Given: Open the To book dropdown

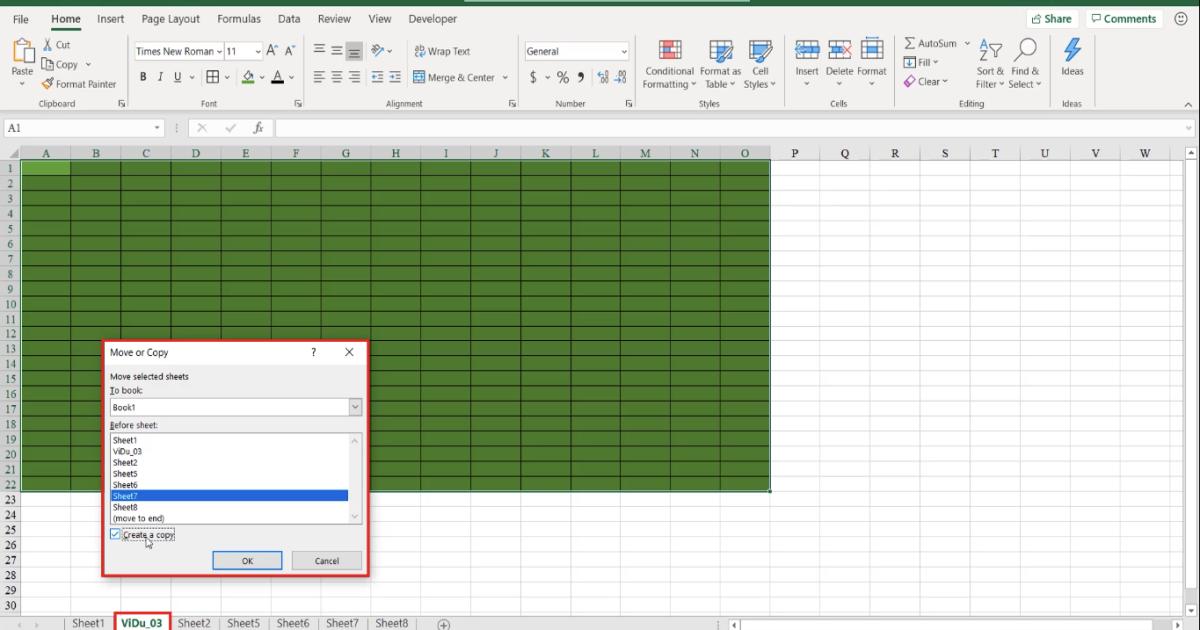Looking at the screenshot, I should [355, 407].
